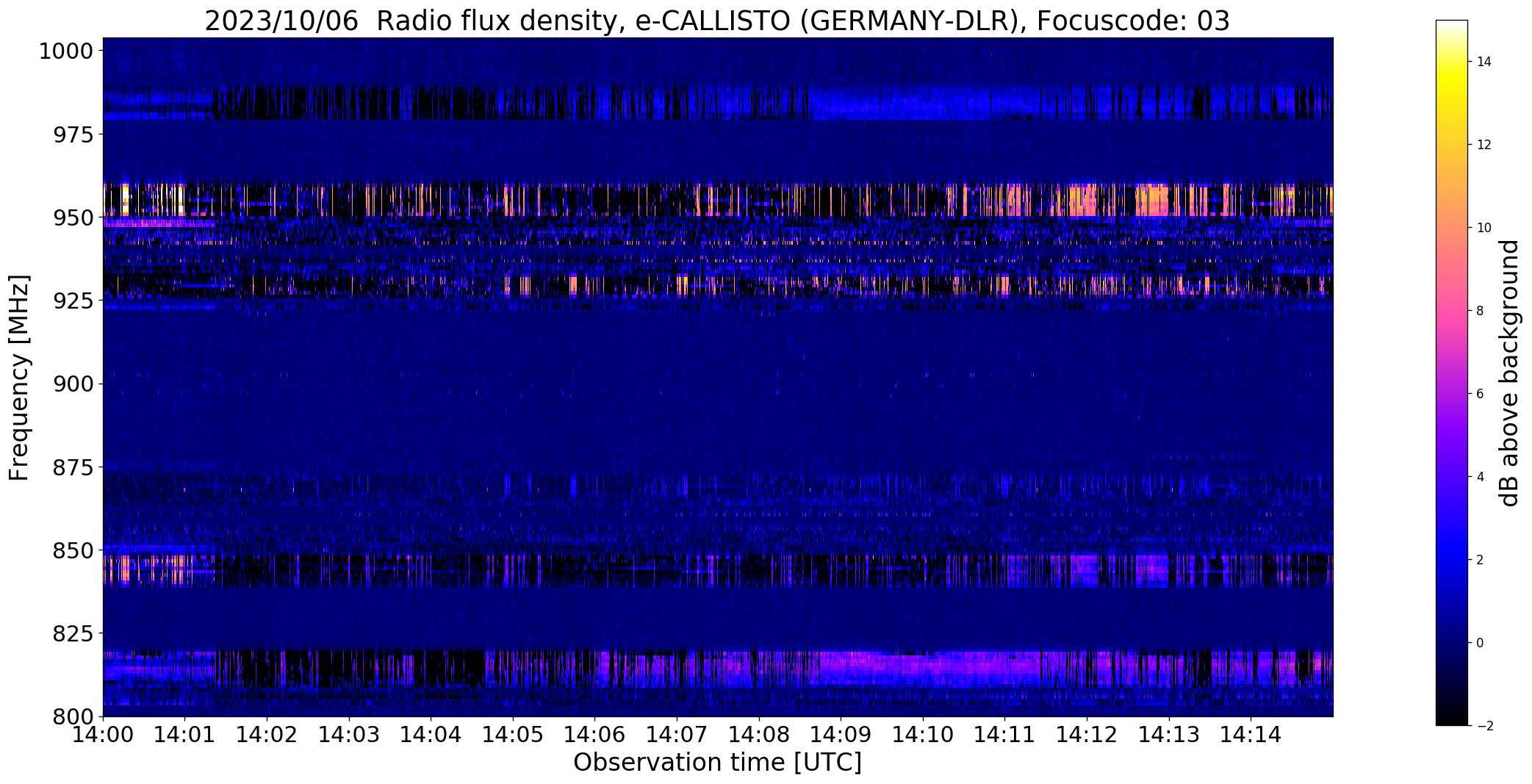Viewport: 1532px width, 784px height.
Task: Click the colorbar tick label 0
Action: click(x=1480, y=643)
